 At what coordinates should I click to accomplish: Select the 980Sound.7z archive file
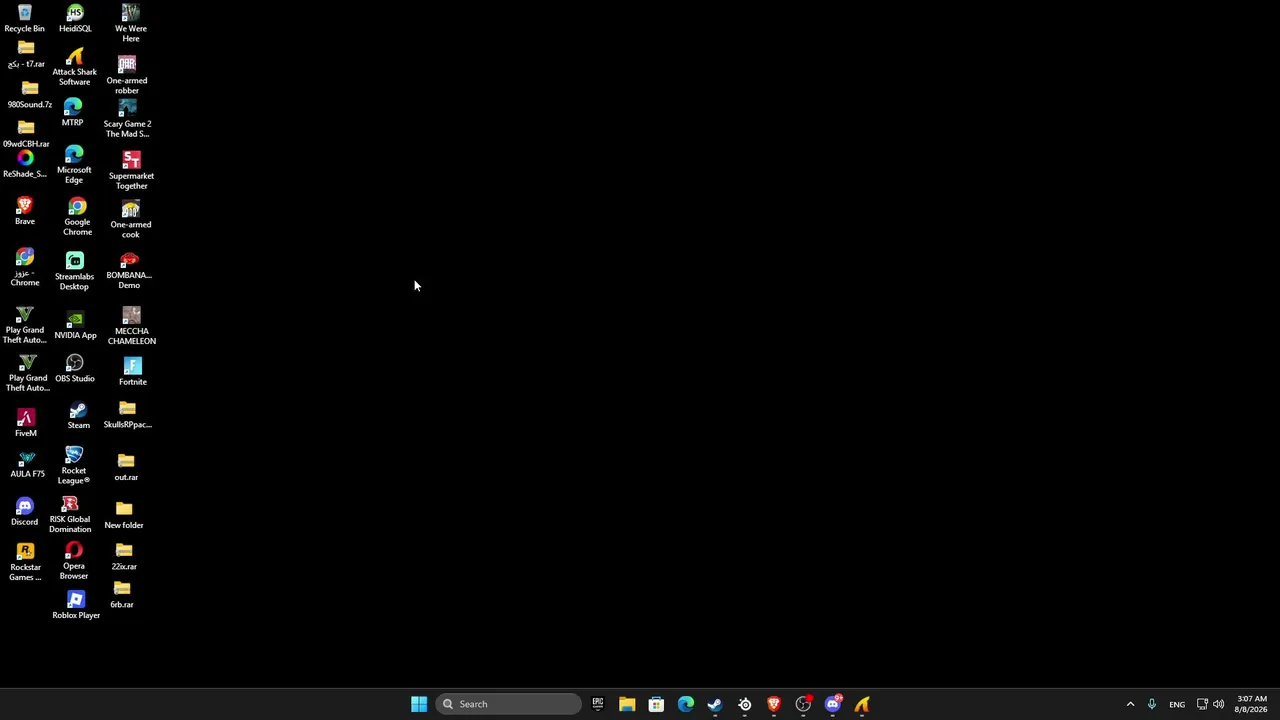(29, 96)
